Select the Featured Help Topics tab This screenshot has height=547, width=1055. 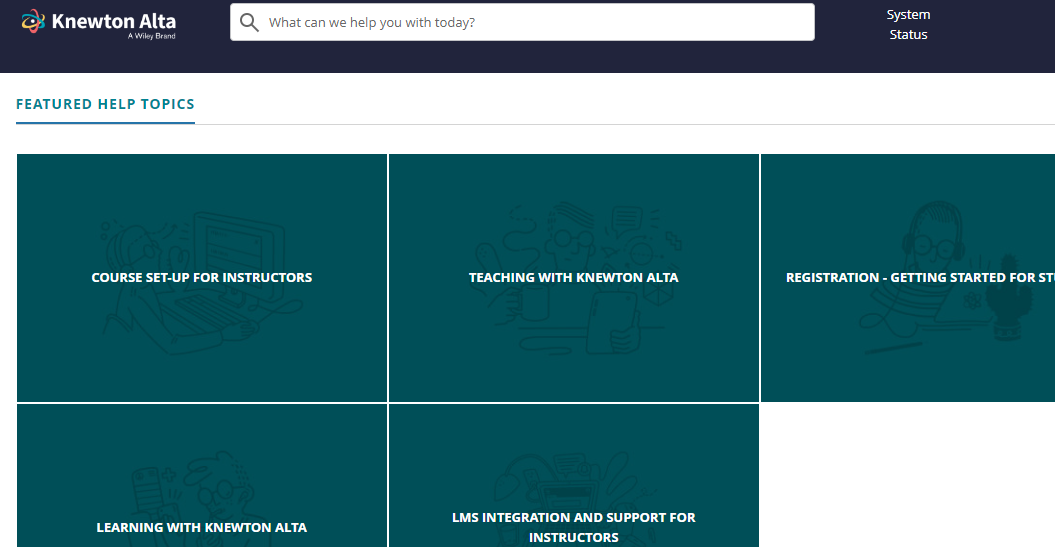(105, 104)
